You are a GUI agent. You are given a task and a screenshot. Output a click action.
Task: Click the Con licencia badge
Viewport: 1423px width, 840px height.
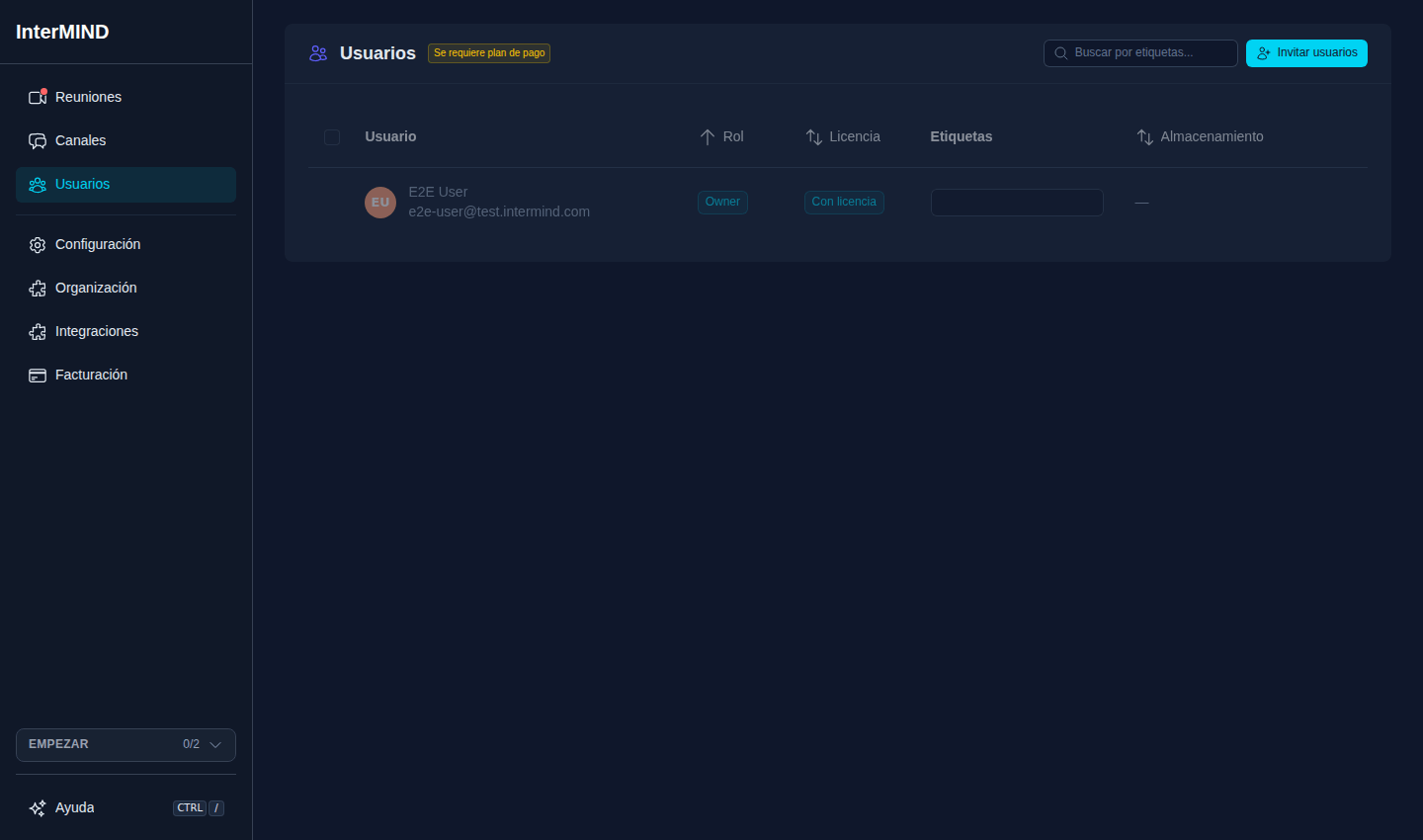pyautogui.click(x=844, y=202)
